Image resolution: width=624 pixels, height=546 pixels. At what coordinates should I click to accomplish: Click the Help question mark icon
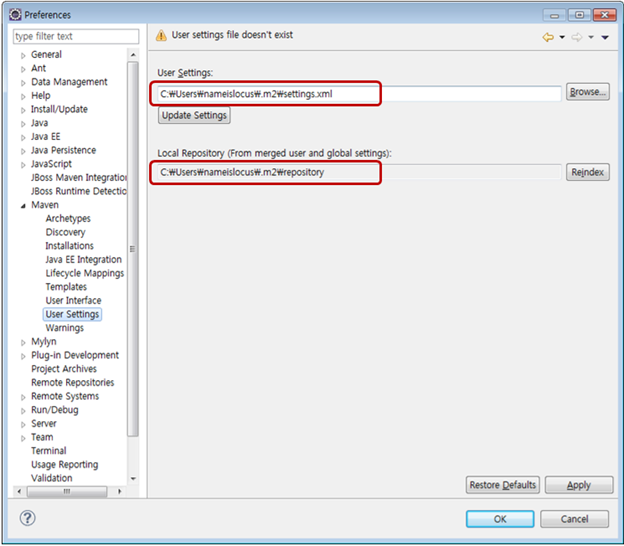(x=29, y=519)
